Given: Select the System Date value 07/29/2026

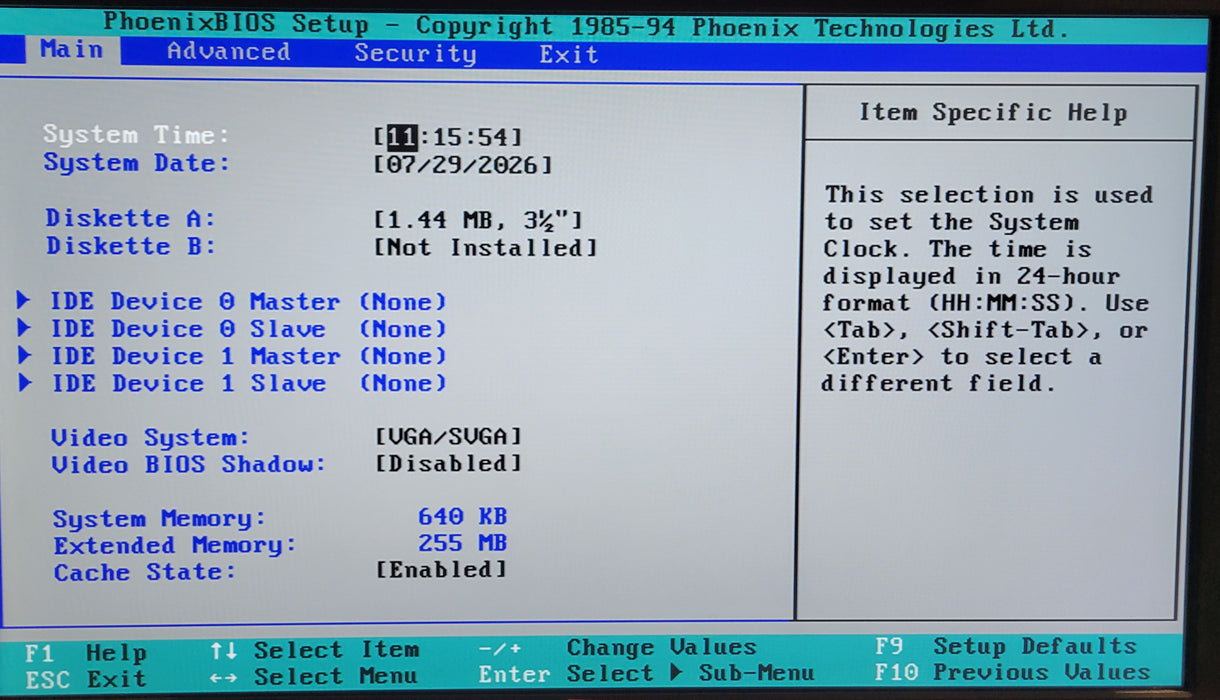Looking at the screenshot, I should click(x=462, y=164).
